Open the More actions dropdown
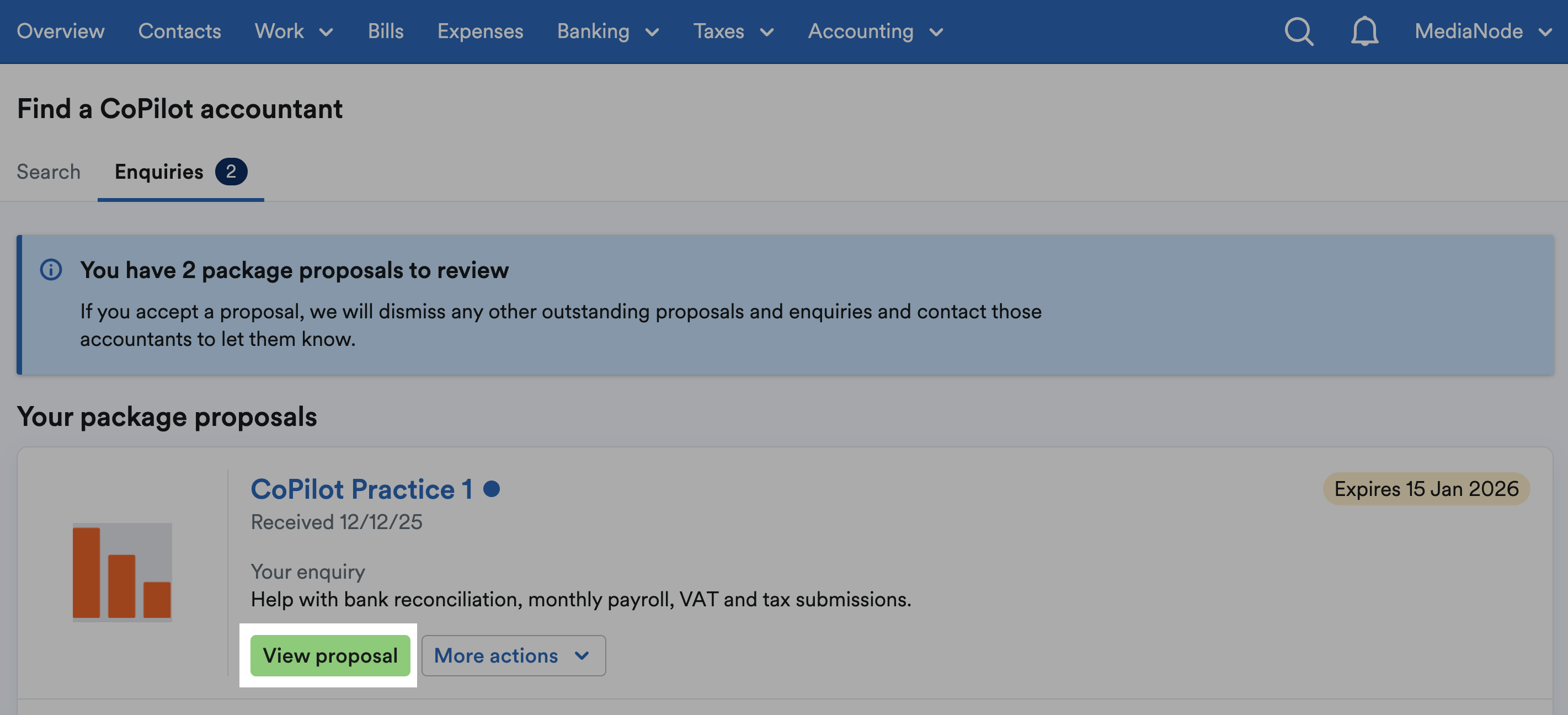1568x715 pixels. (x=513, y=655)
